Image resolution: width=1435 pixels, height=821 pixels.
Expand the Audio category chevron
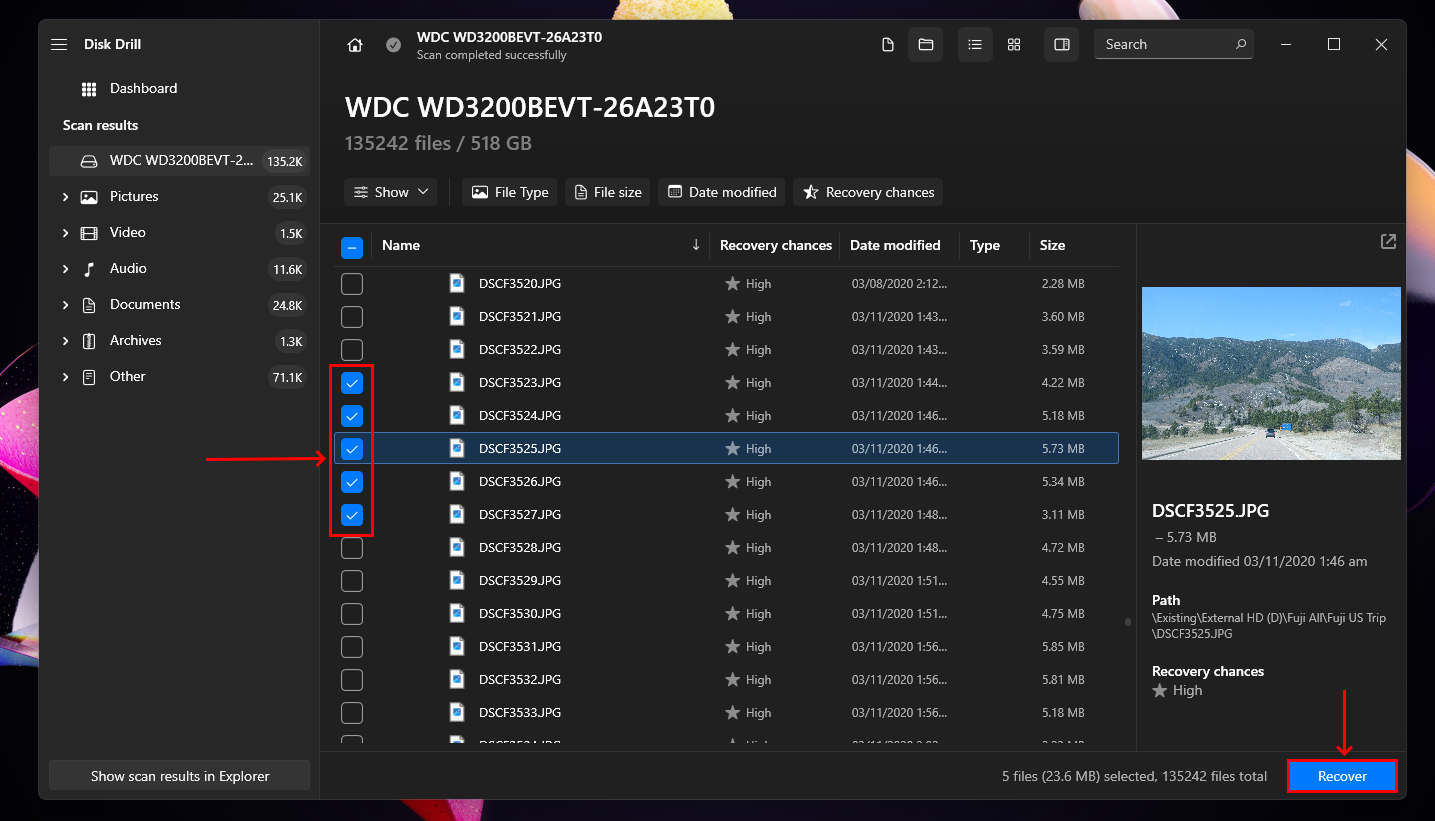tap(65, 269)
